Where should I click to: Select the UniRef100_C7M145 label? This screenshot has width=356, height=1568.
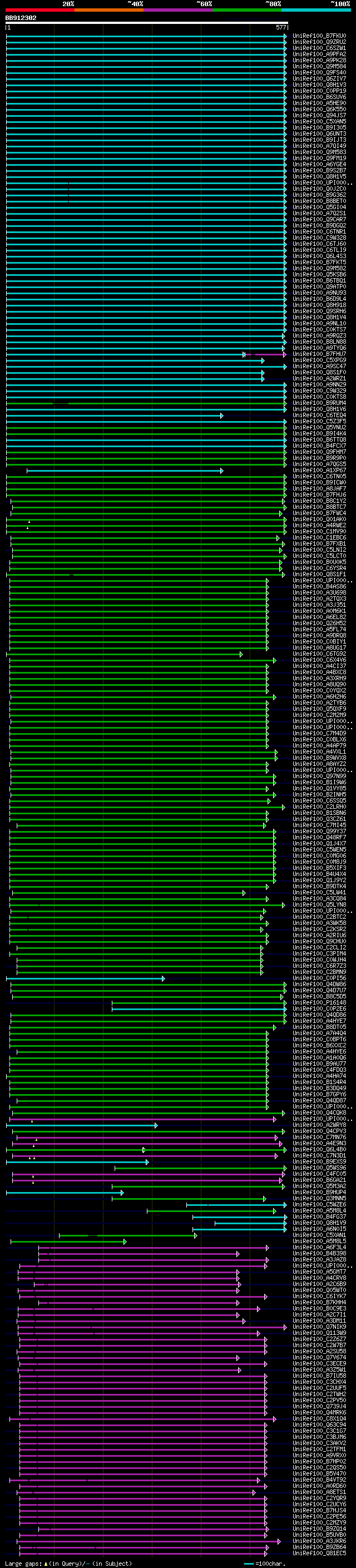coord(319,825)
